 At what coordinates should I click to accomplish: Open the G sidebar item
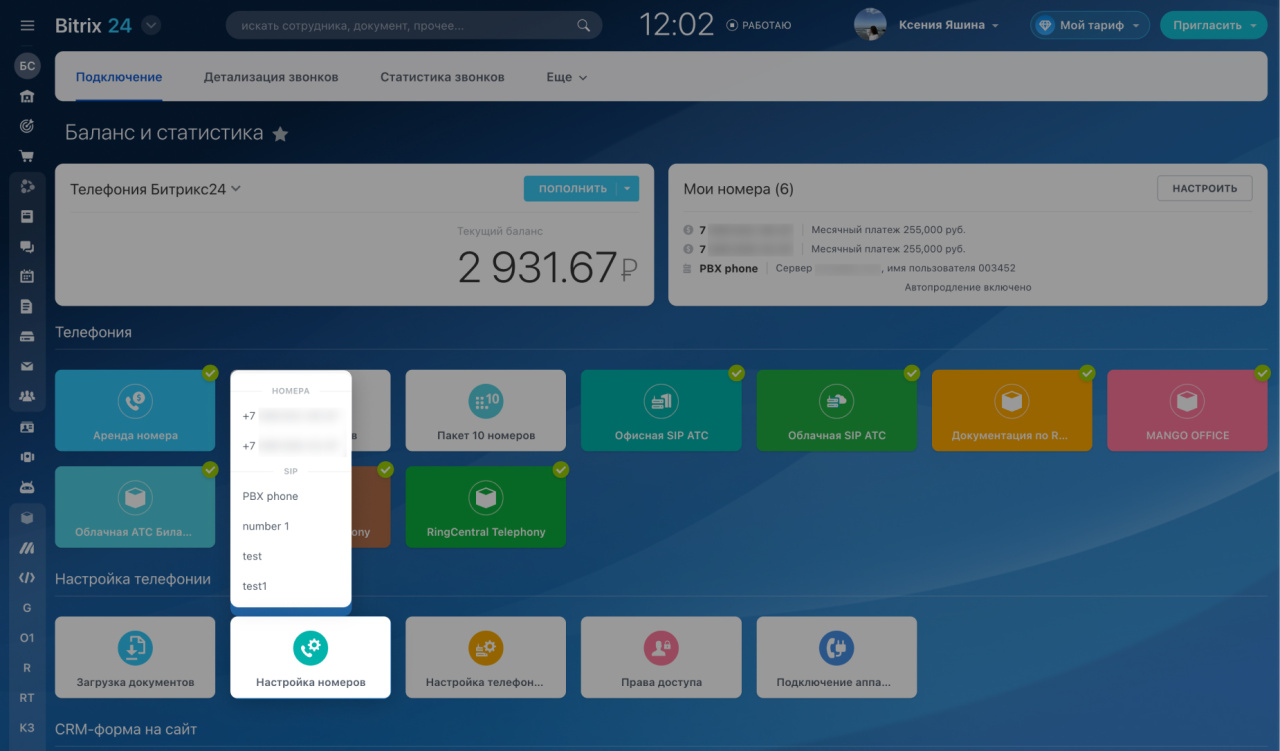27,607
